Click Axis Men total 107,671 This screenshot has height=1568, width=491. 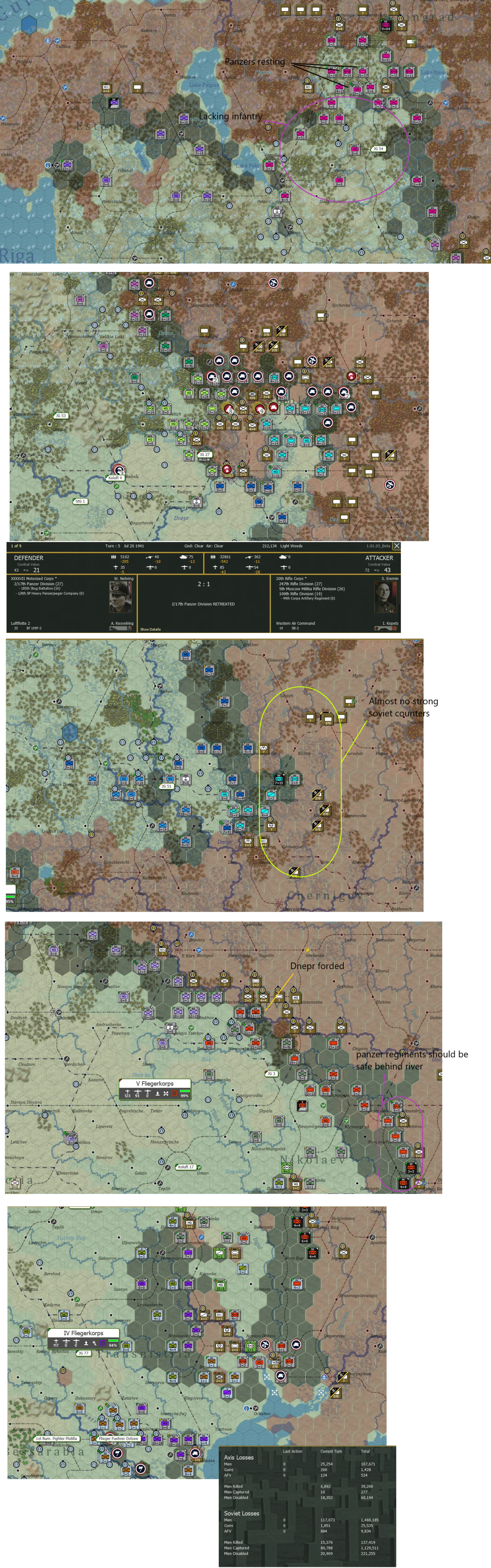point(367,1464)
